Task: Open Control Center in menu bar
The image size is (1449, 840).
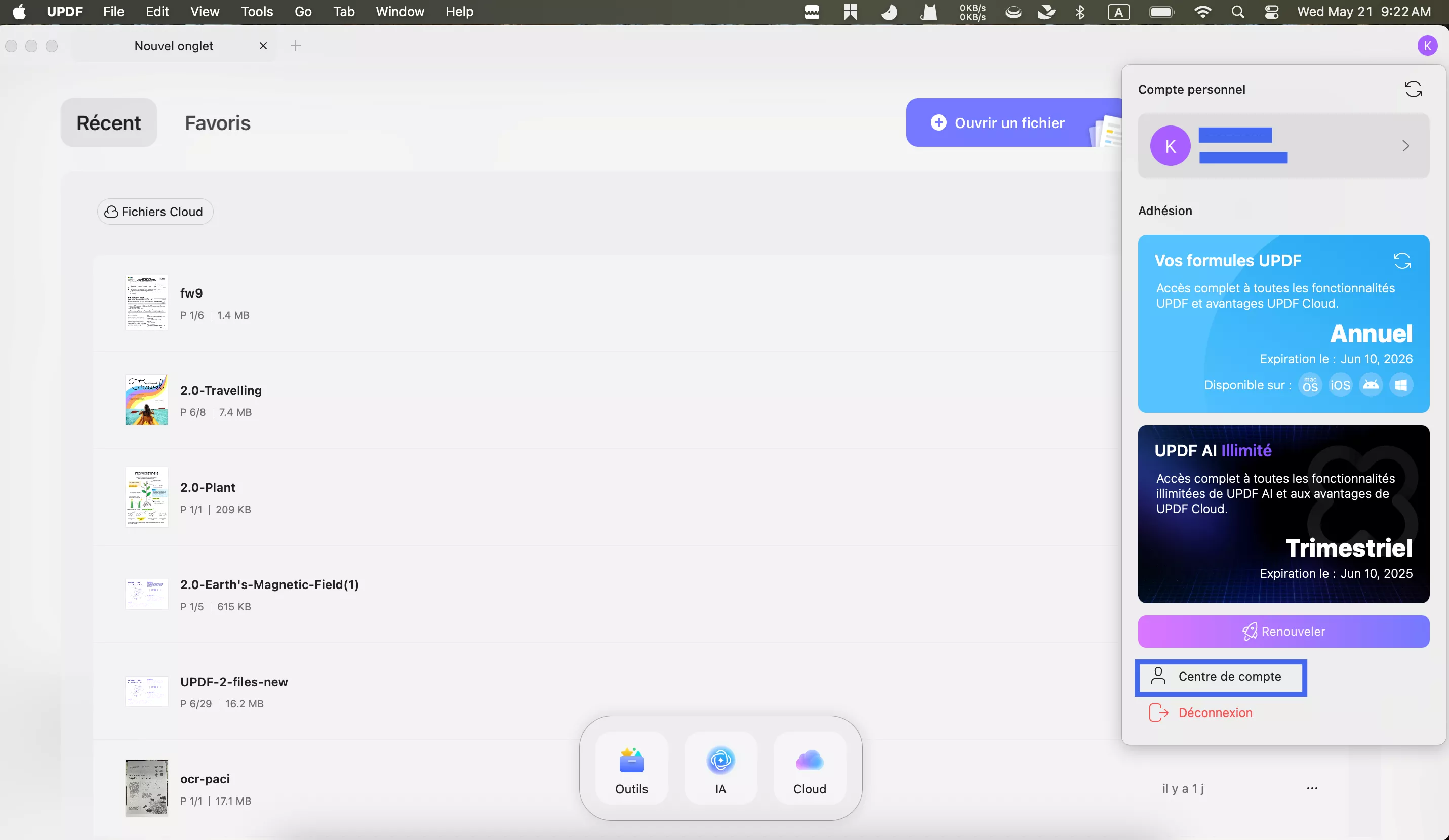Action: tap(1272, 12)
